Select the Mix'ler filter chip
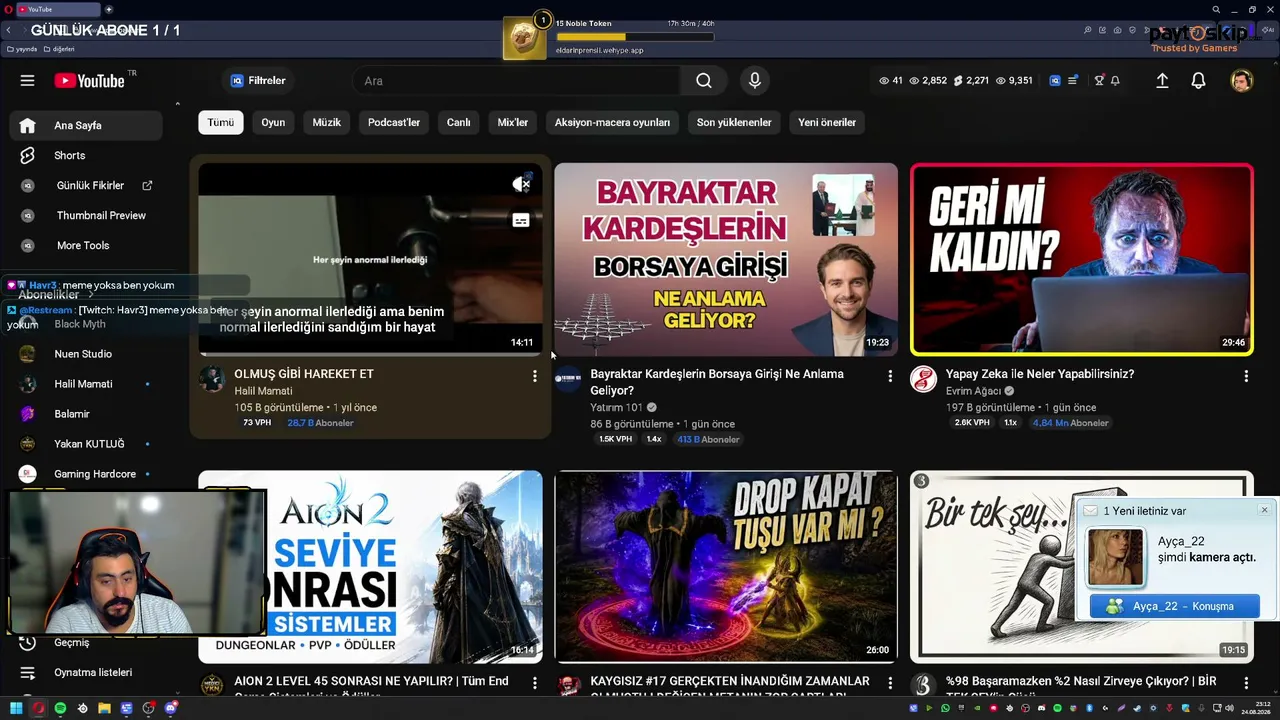This screenshot has width=1280, height=720. [x=513, y=122]
